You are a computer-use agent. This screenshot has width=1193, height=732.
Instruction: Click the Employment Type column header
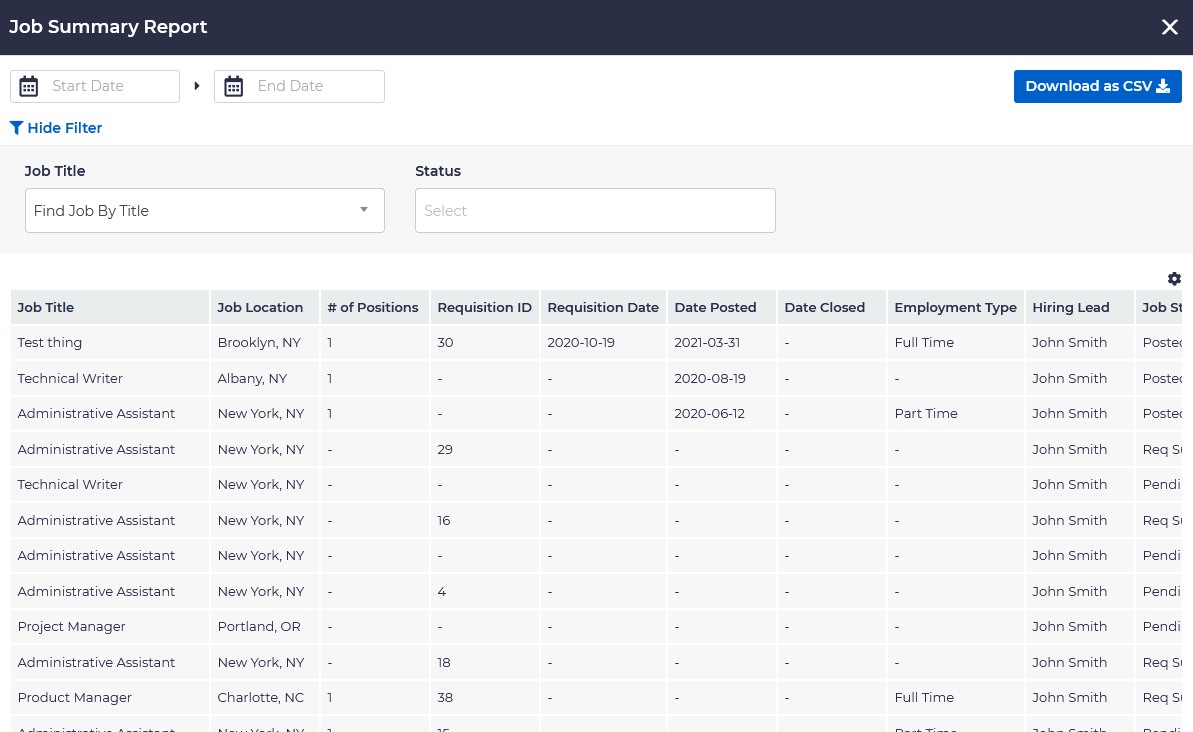click(x=955, y=308)
